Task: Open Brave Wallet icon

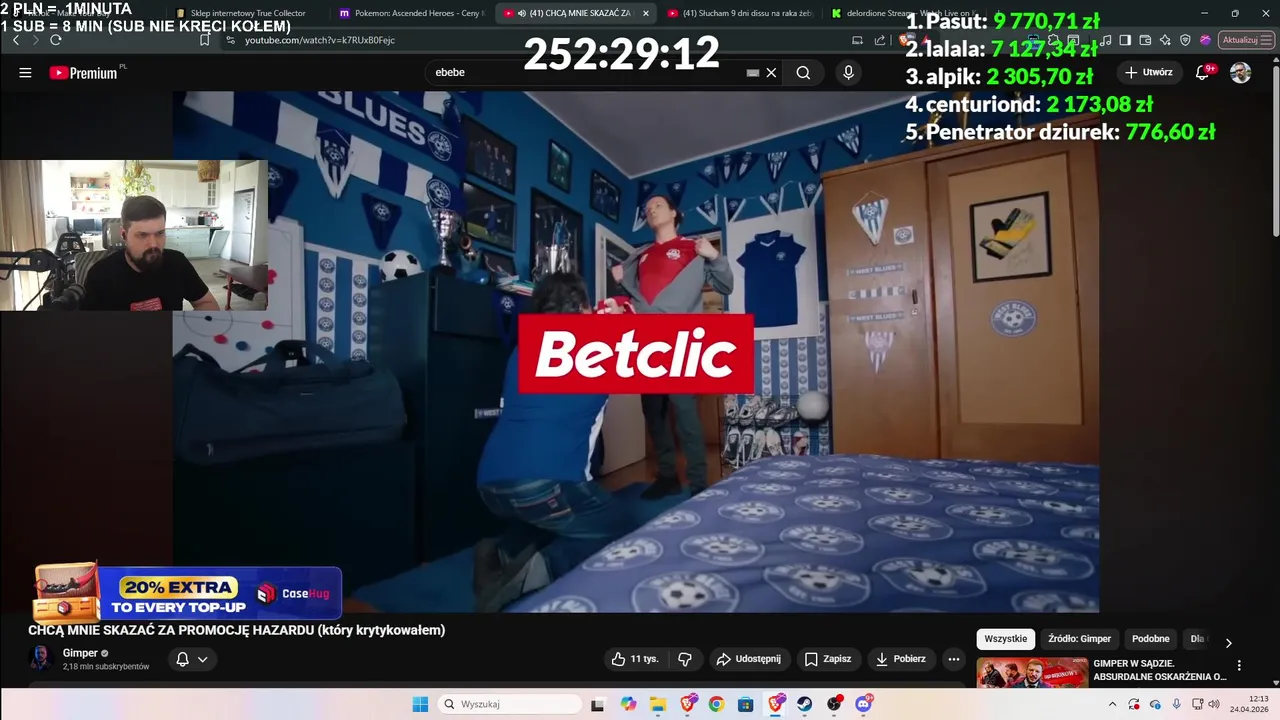Action: tap(1145, 40)
